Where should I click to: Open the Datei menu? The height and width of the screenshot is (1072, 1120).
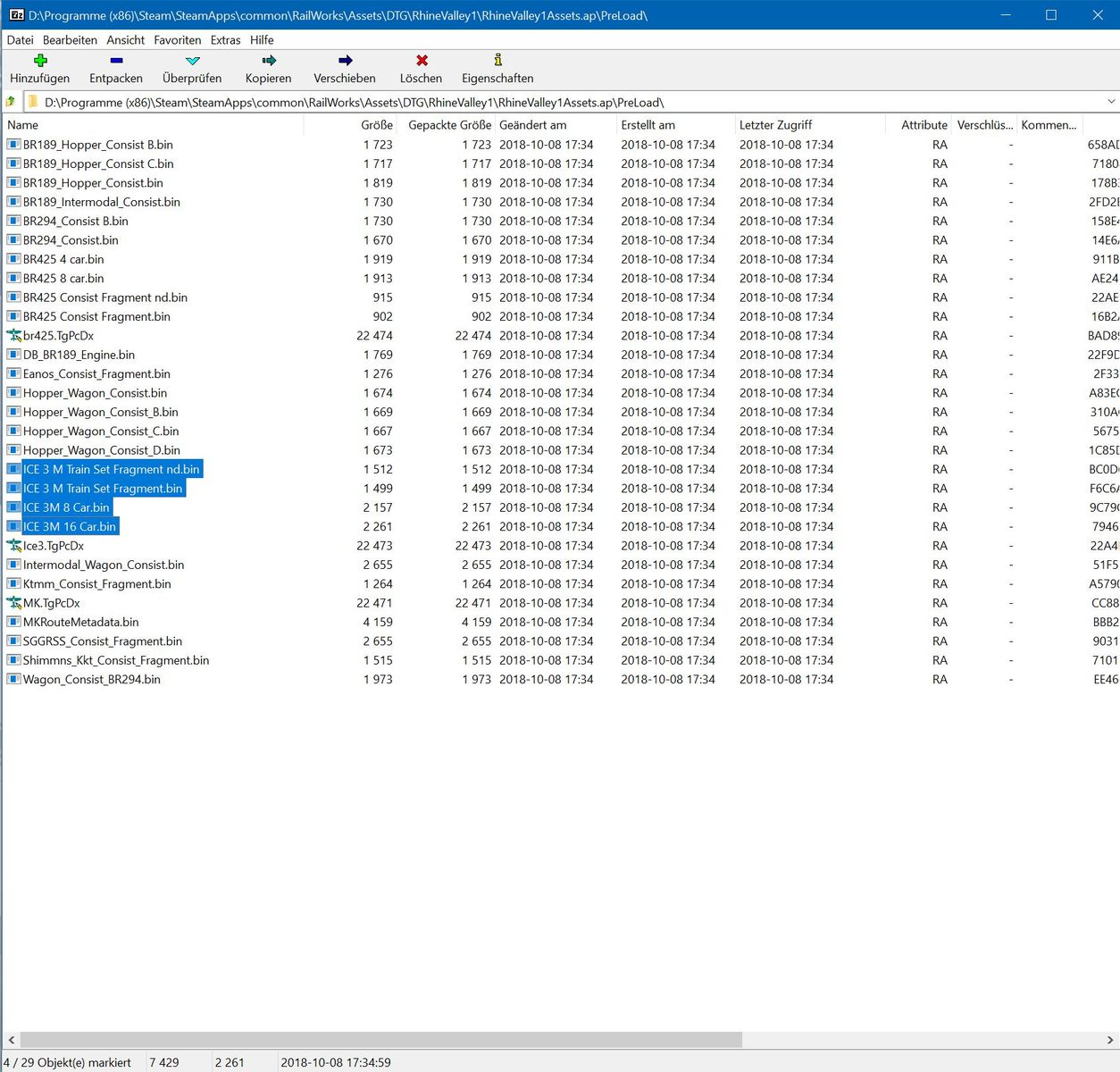pyautogui.click(x=20, y=40)
